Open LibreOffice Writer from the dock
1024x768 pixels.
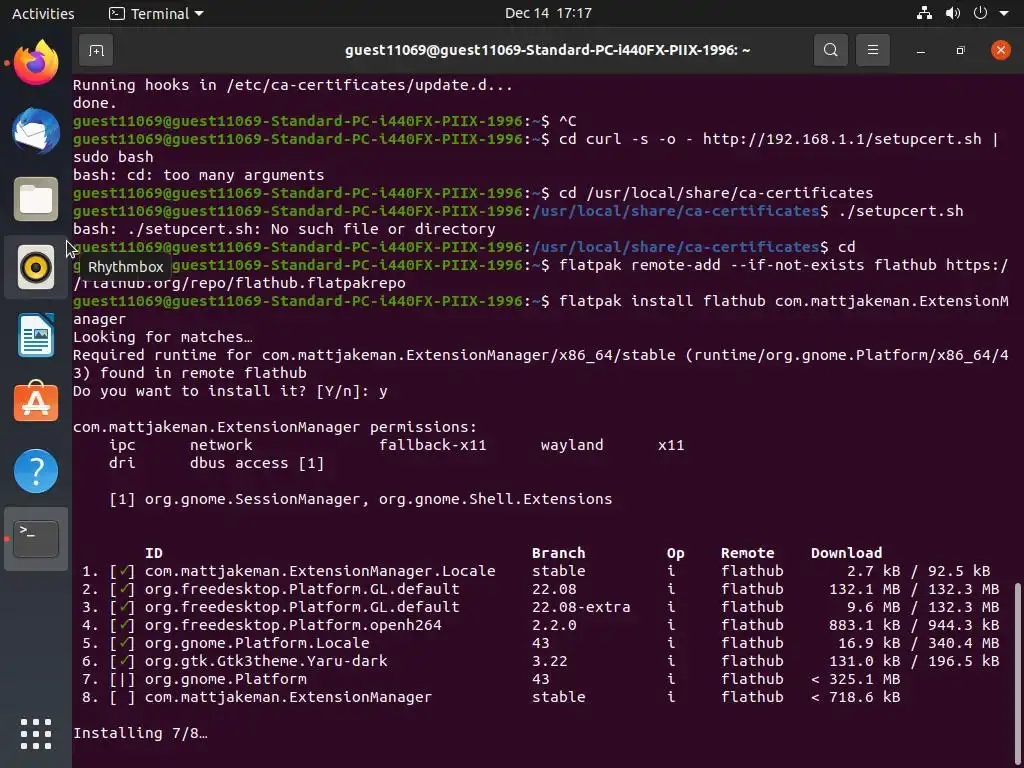[36, 335]
